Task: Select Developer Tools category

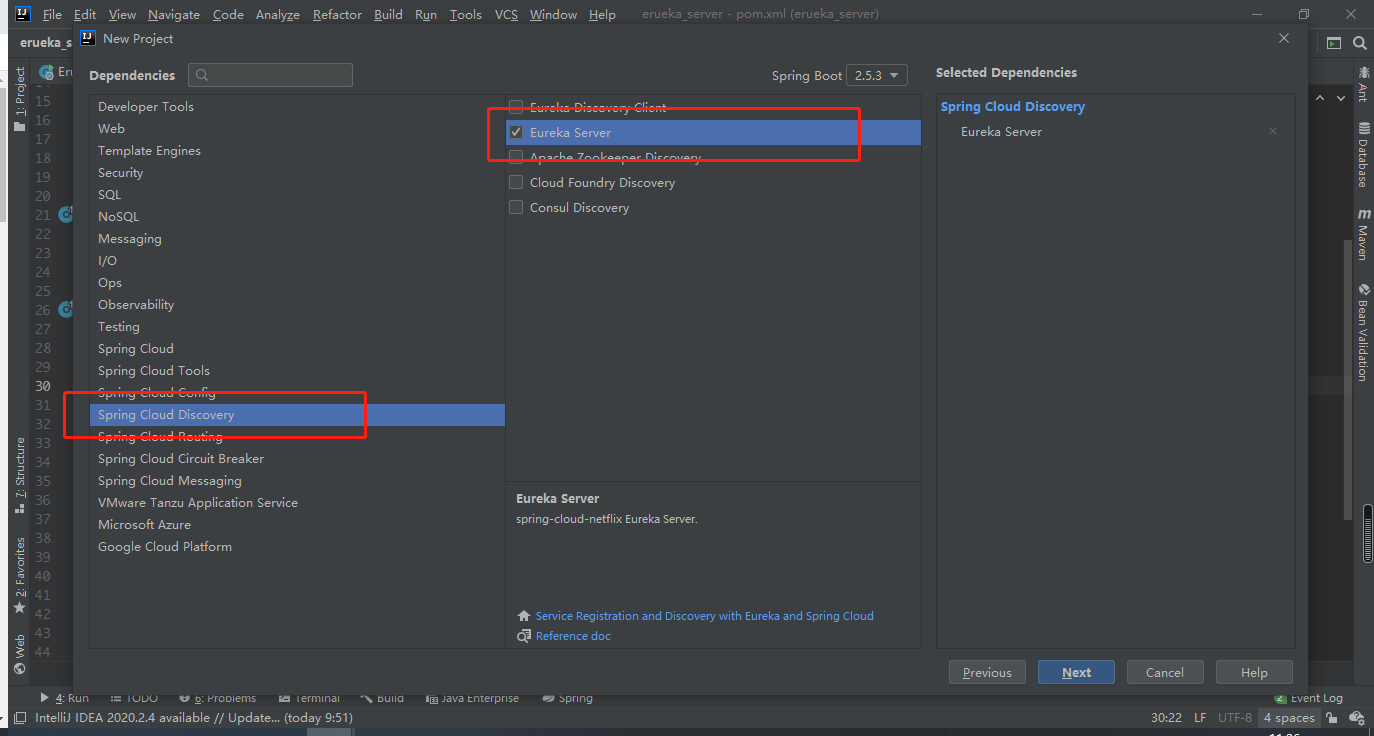Action: point(297,106)
